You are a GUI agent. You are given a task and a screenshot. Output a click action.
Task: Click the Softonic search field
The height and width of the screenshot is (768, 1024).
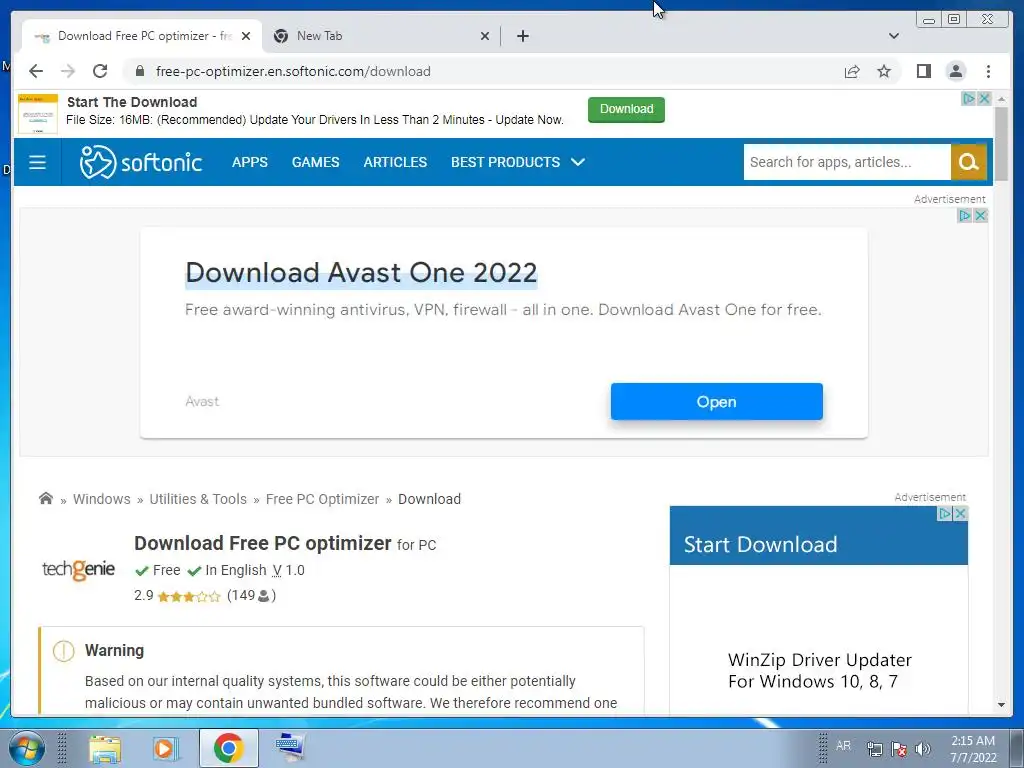pos(847,162)
